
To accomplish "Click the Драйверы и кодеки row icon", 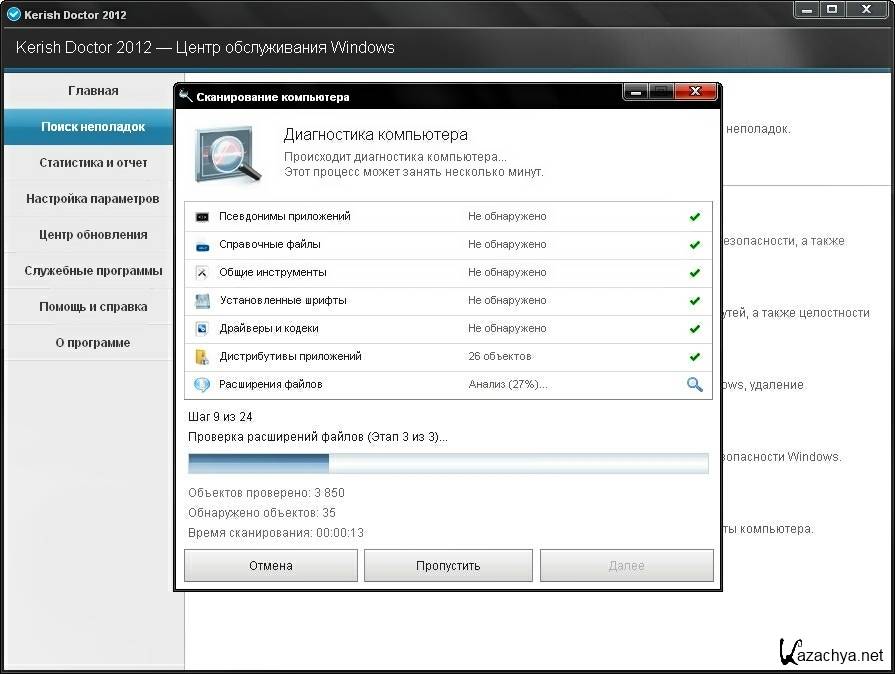I will [202, 328].
